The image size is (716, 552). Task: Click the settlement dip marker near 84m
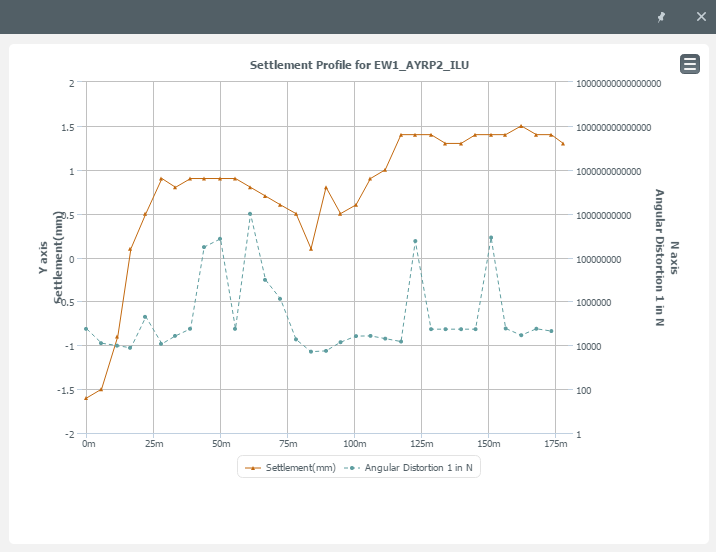point(311,249)
